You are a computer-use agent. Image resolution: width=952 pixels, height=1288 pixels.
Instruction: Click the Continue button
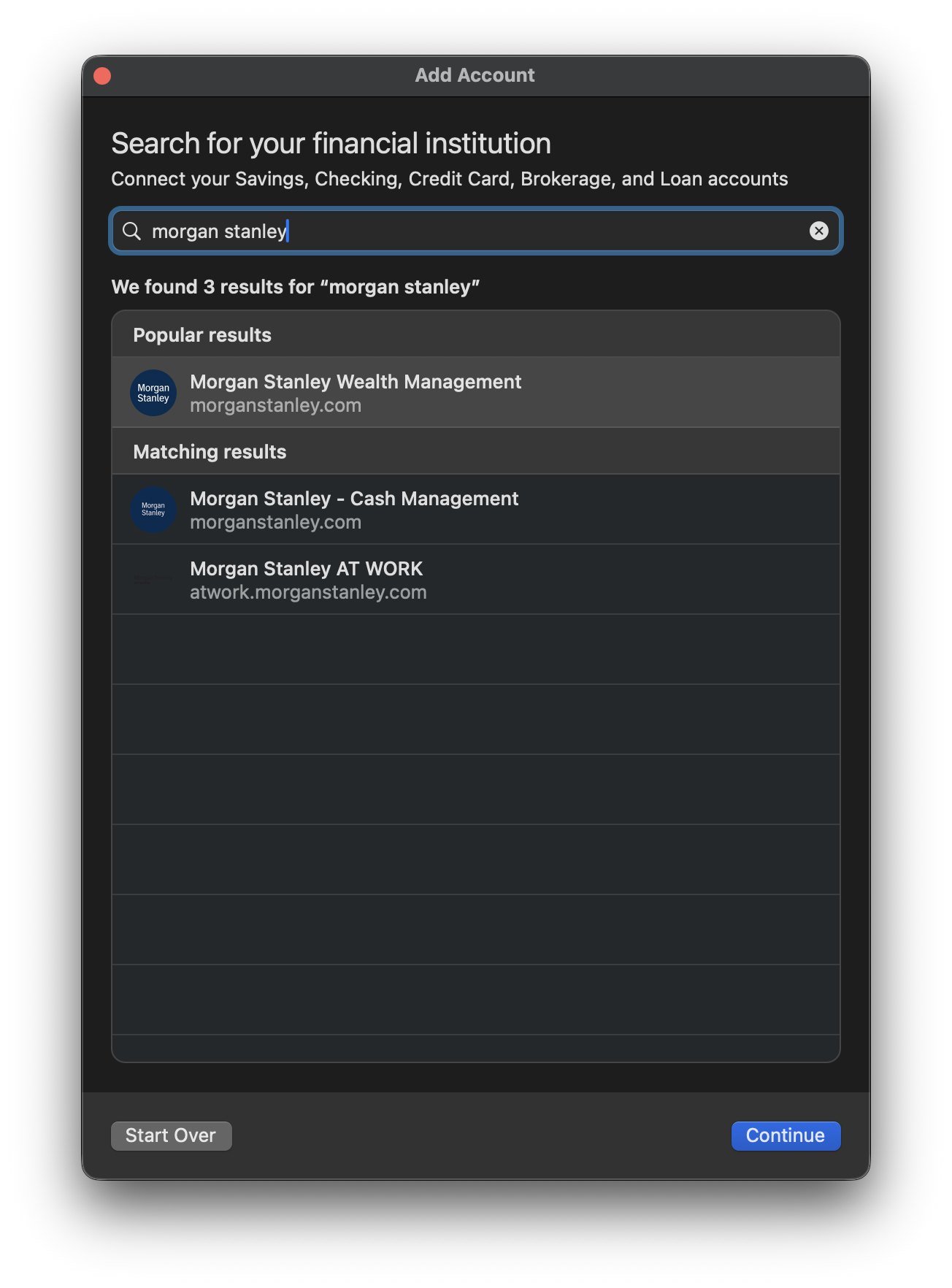pos(786,1135)
